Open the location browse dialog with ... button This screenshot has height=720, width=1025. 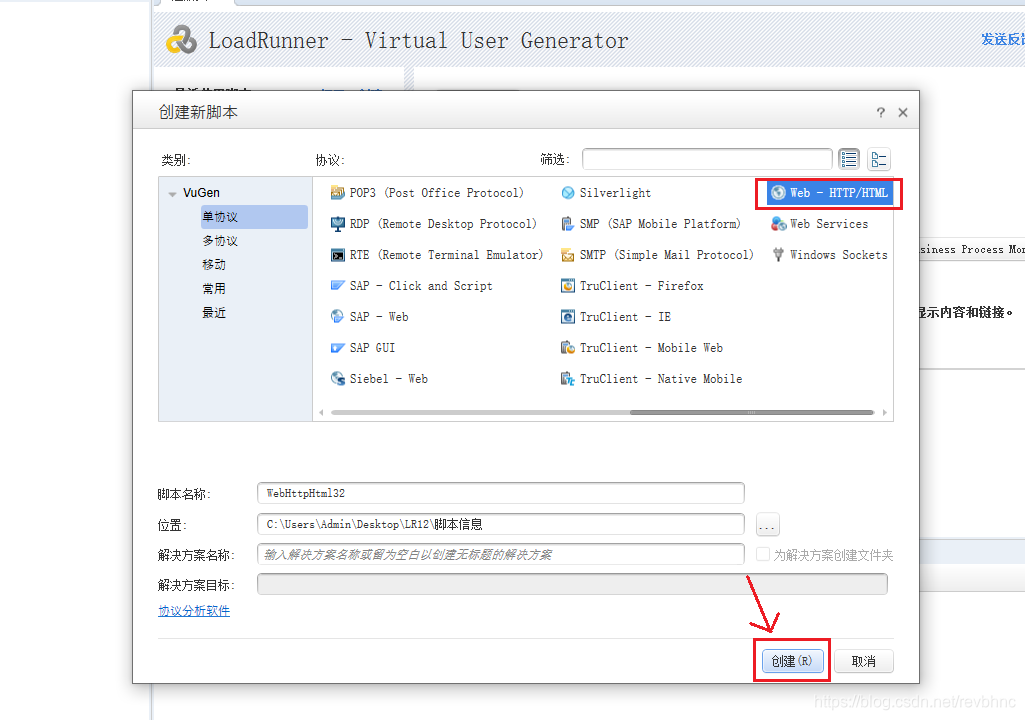point(767,524)
